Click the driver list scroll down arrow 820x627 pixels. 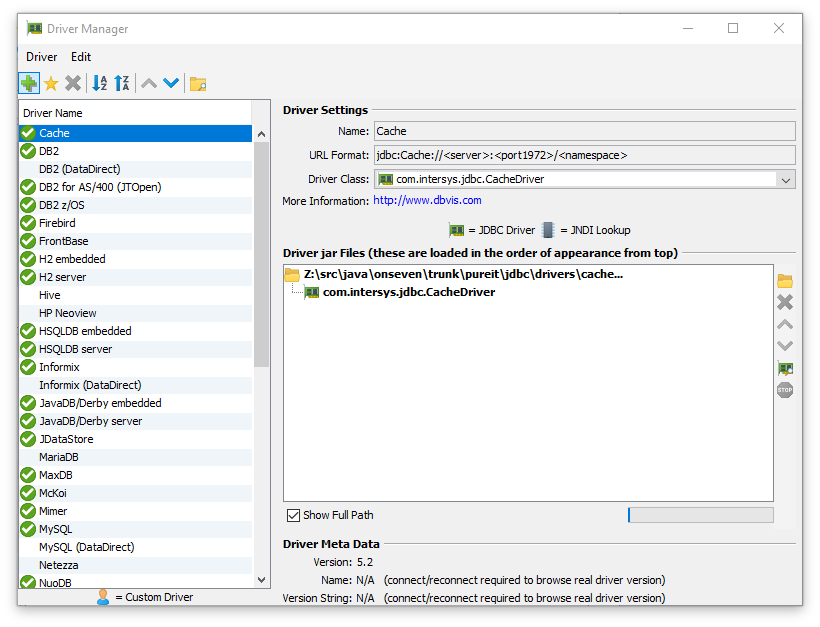coord(262,579)
